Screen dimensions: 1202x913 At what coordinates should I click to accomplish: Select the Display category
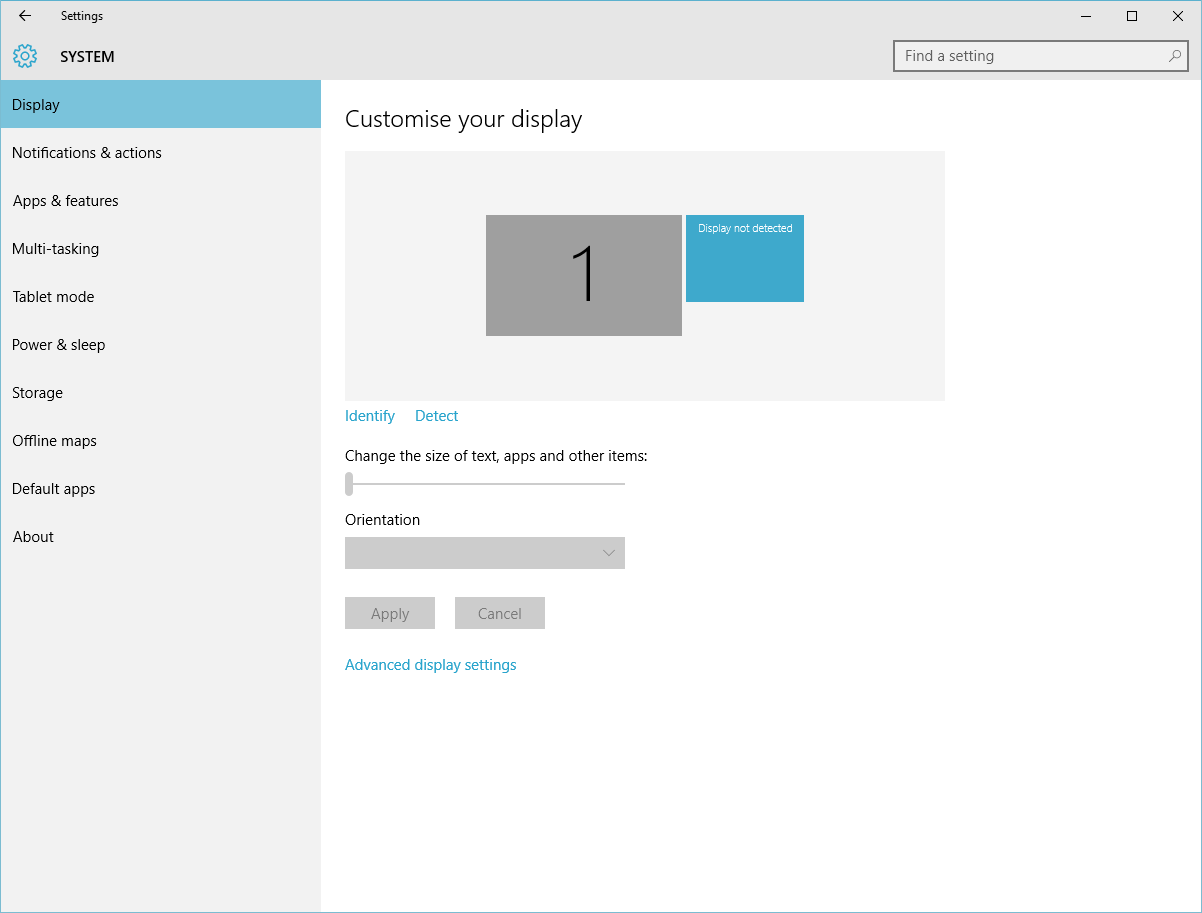coord(160,105)
